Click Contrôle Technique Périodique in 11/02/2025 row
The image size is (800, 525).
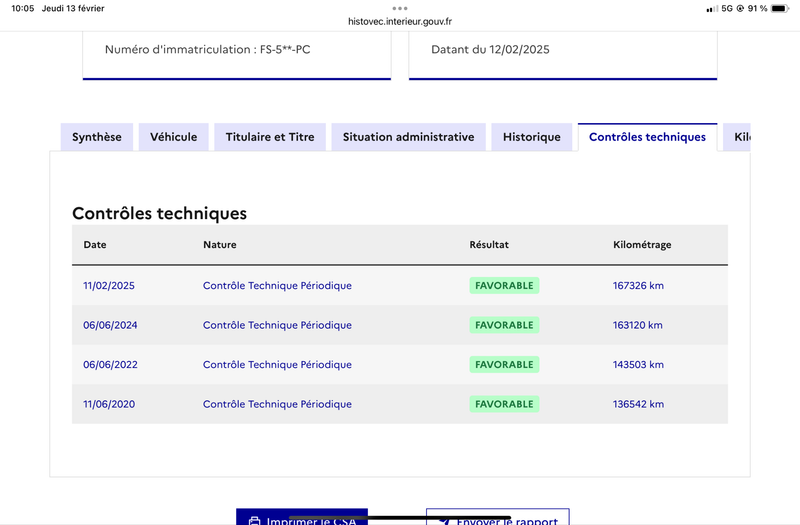click(277, 286)
